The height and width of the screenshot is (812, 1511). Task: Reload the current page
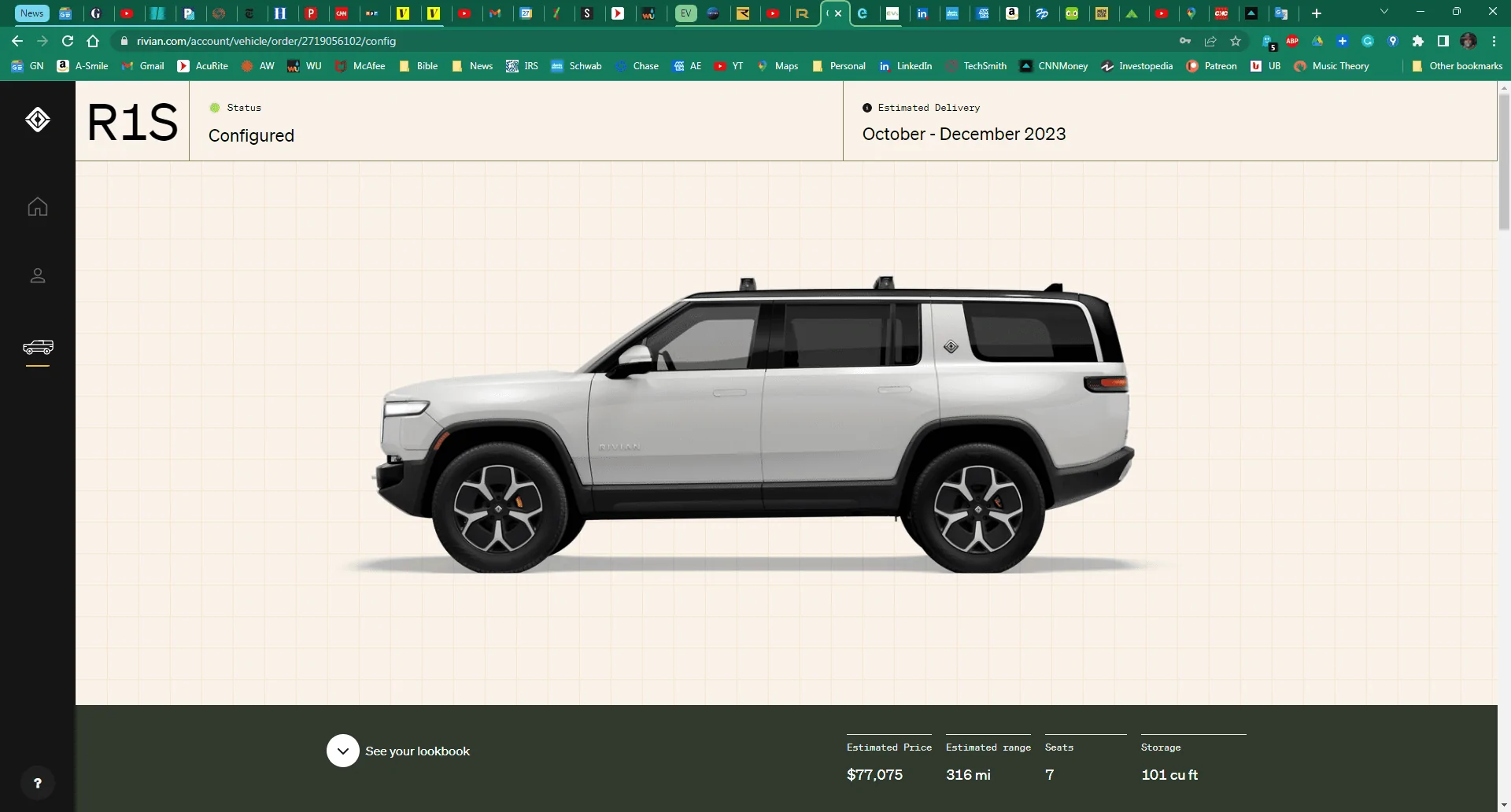click(68, 41)
